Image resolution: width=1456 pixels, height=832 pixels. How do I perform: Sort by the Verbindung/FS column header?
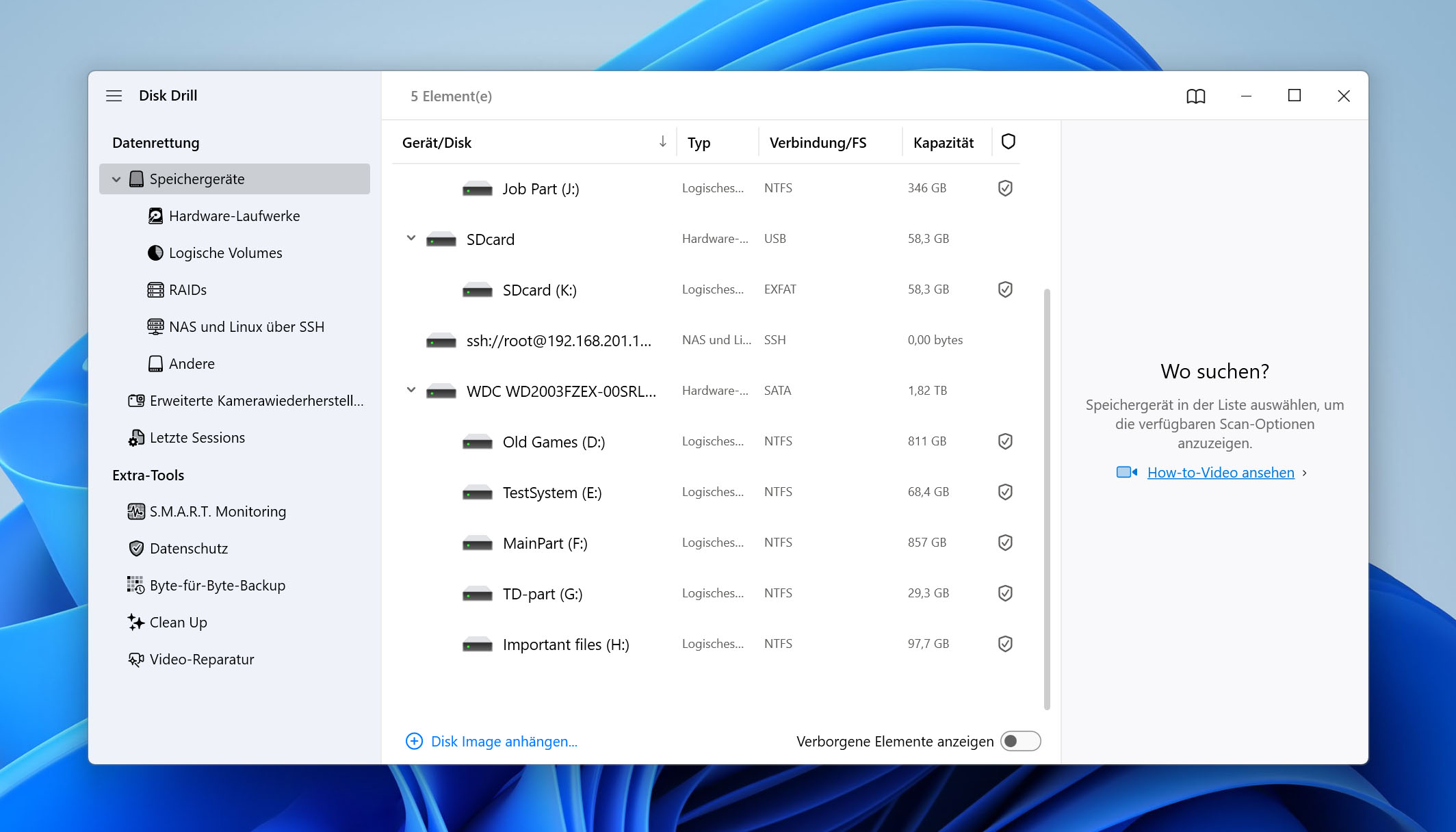click(818, 142)
